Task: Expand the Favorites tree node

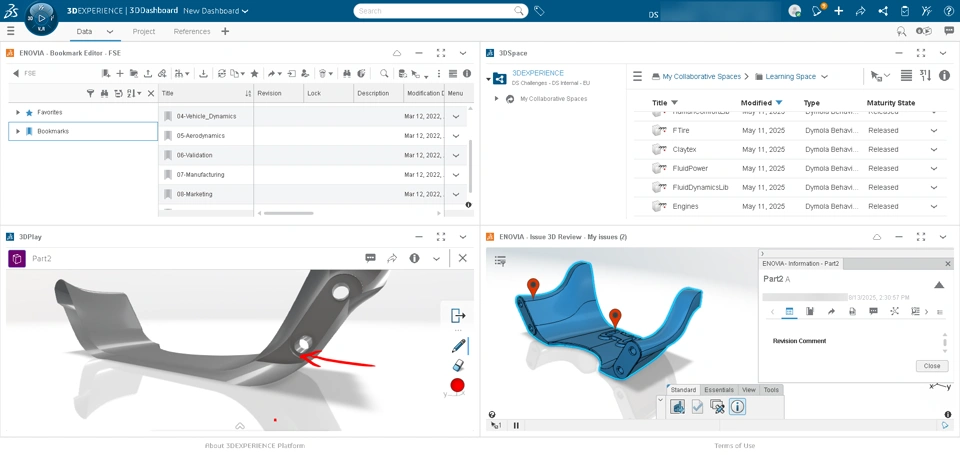Action: pos(18,113)
